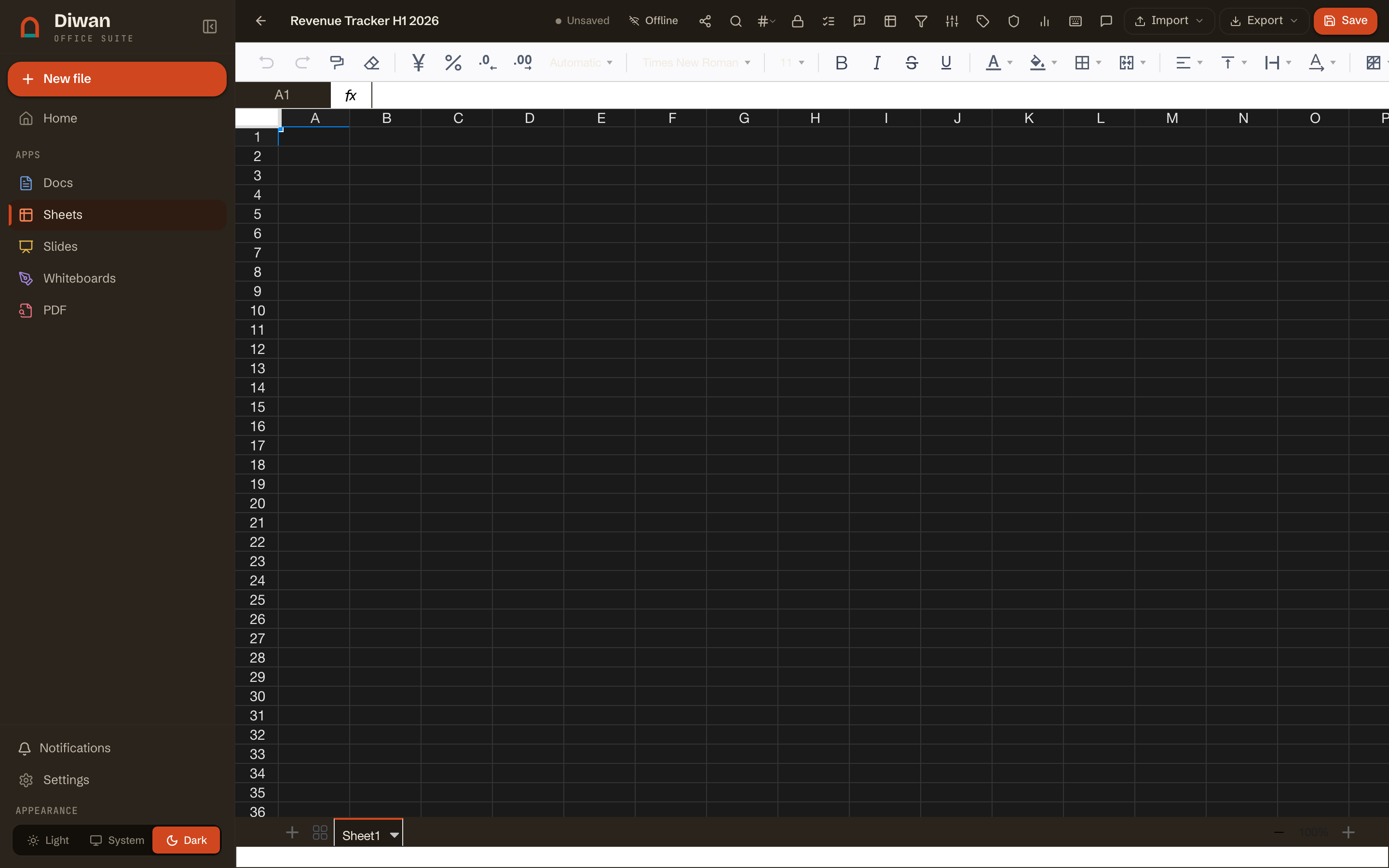
Task: Expand vertical alignment dropdown
Action: coord(1244,63)
